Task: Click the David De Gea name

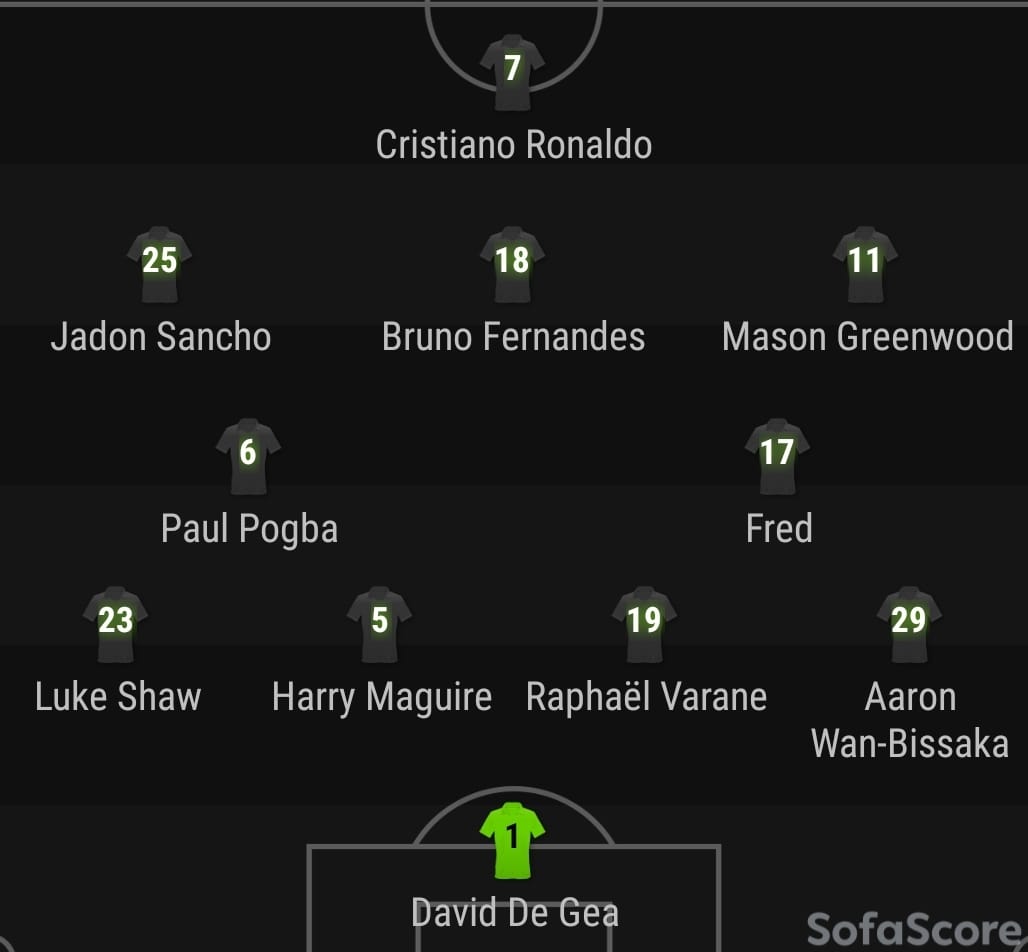Action: click(x=515, y=913)
